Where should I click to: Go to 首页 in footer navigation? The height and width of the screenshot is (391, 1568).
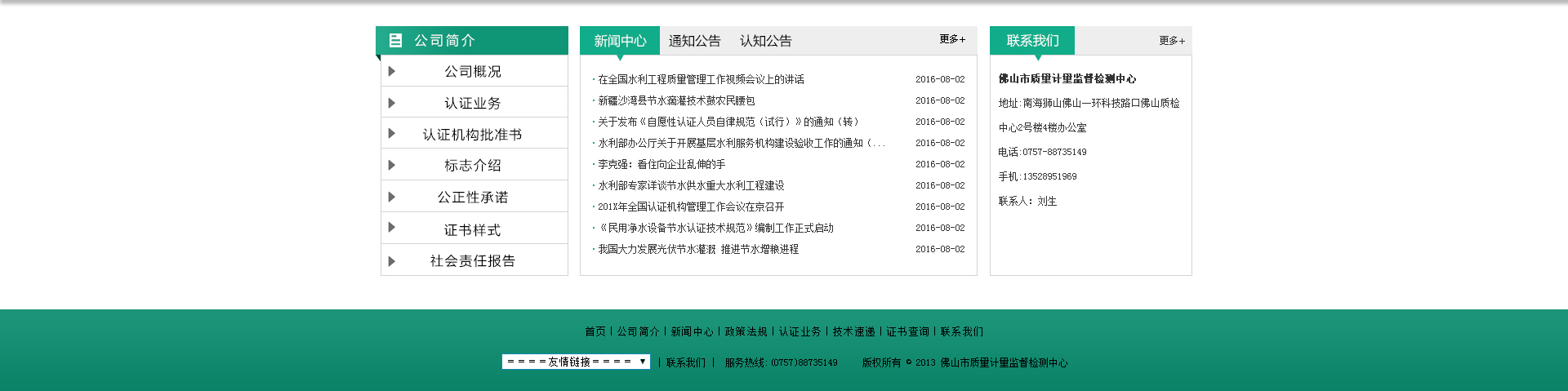(595, 331)
